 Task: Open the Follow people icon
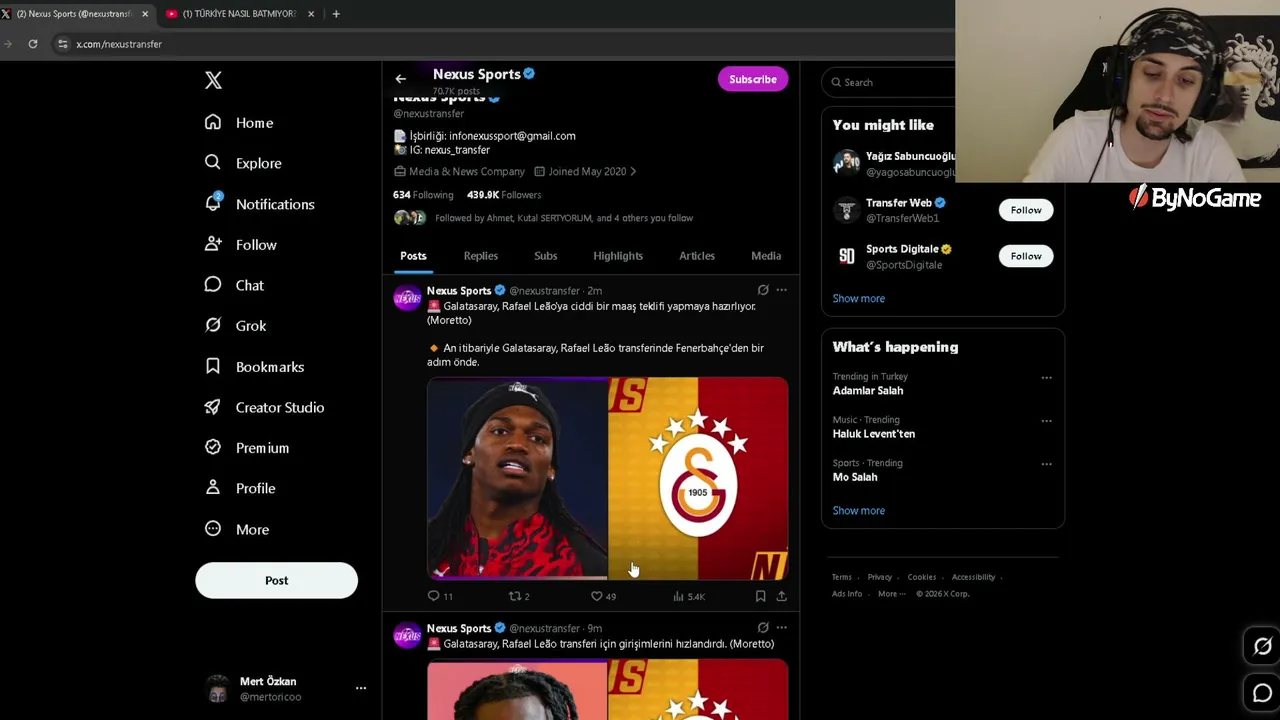pos(213,244)
